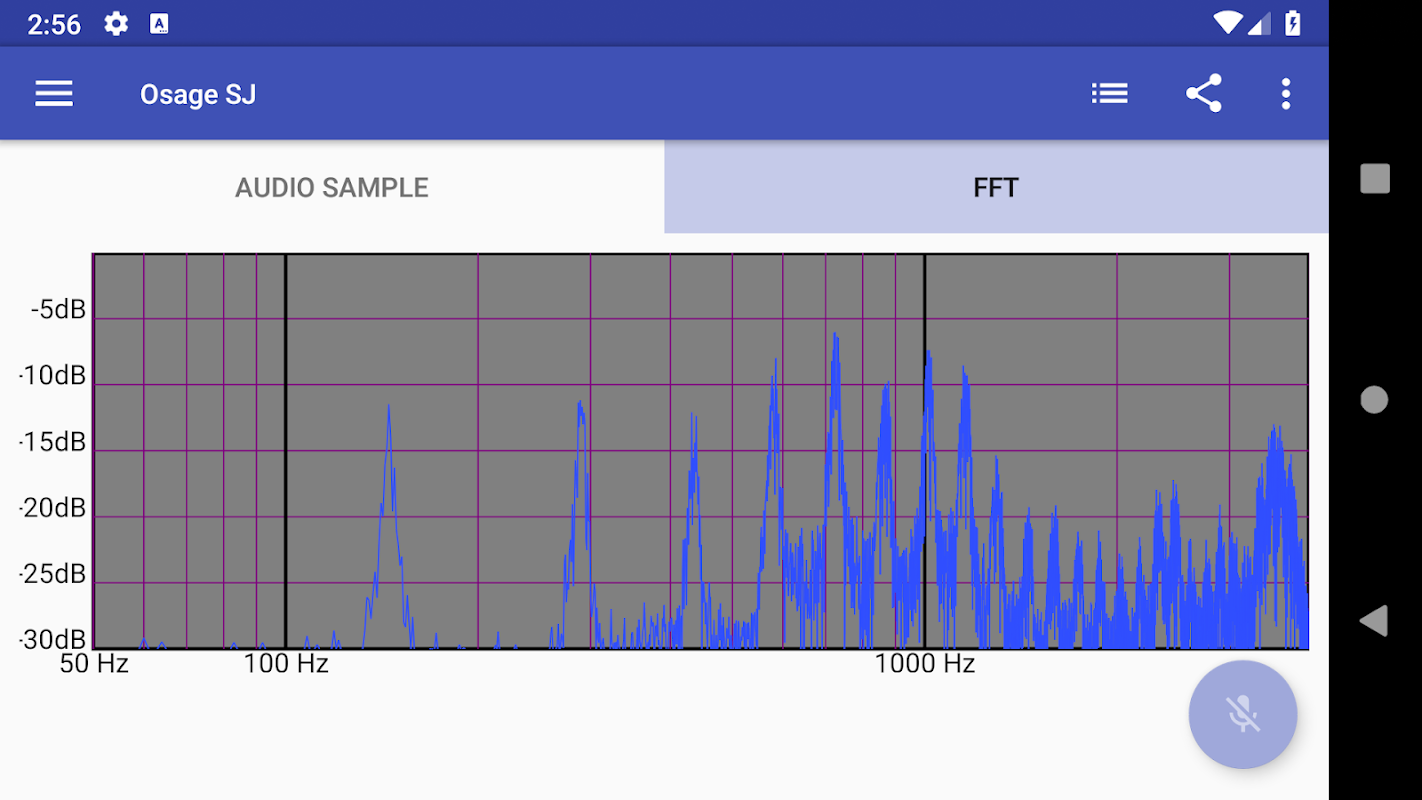
Task: Click the Osage SJ title
Action: tap(198, 94)
